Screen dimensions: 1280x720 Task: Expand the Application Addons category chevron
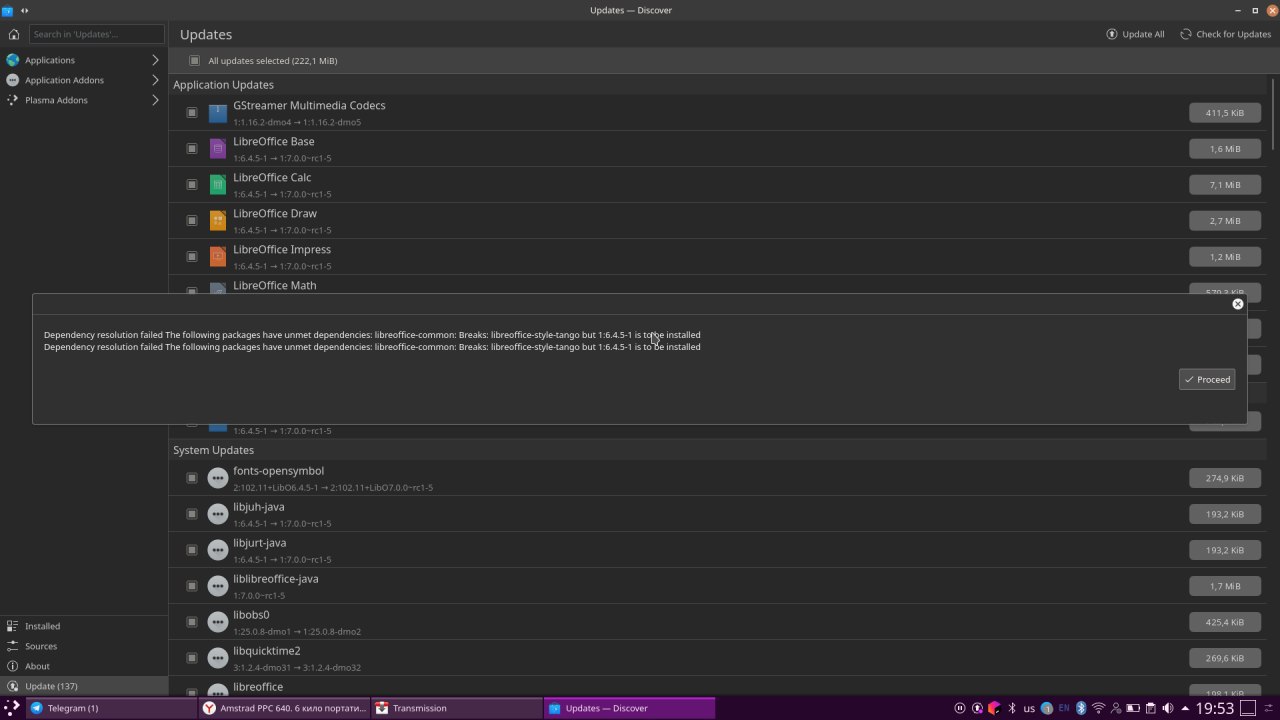tap(155, 80)
